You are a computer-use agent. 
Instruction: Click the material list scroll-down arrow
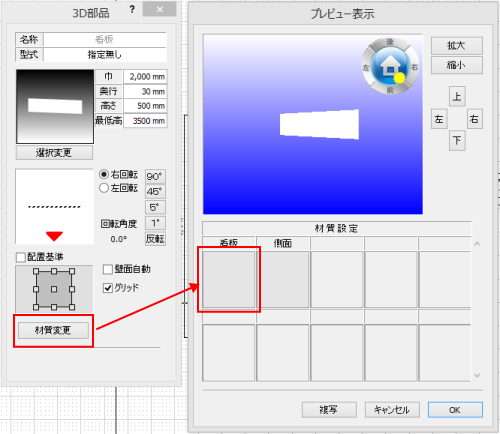coord(477,375)
